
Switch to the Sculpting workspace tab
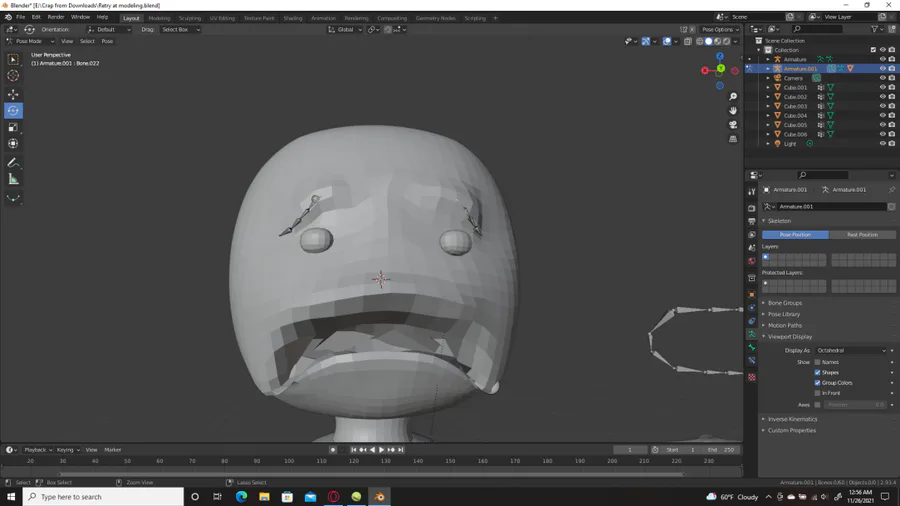[x=189, y=18]
